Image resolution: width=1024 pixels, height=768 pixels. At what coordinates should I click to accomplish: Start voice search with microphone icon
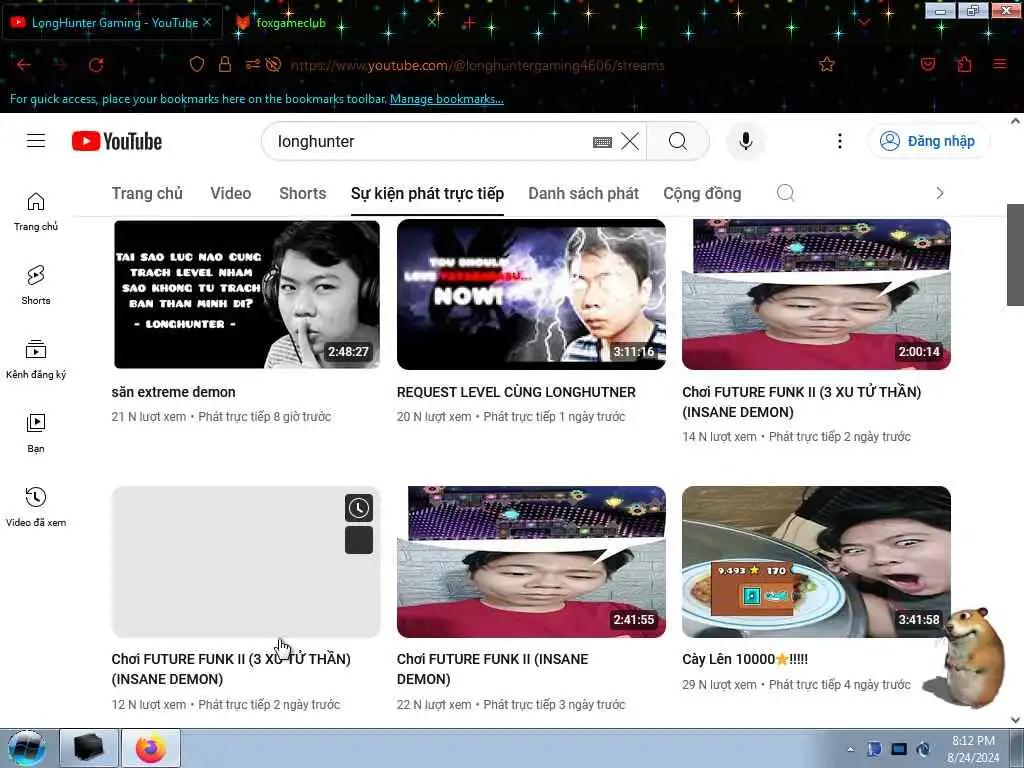pos(745,141)
